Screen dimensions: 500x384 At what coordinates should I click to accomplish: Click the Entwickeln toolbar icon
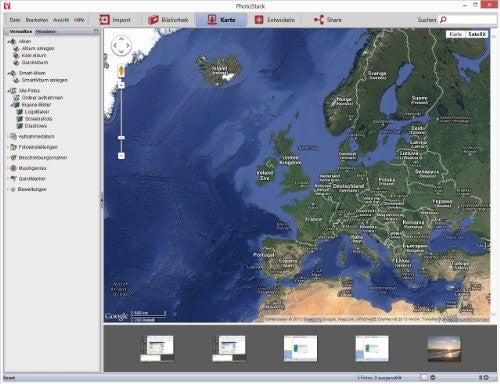tap(259, 20)
